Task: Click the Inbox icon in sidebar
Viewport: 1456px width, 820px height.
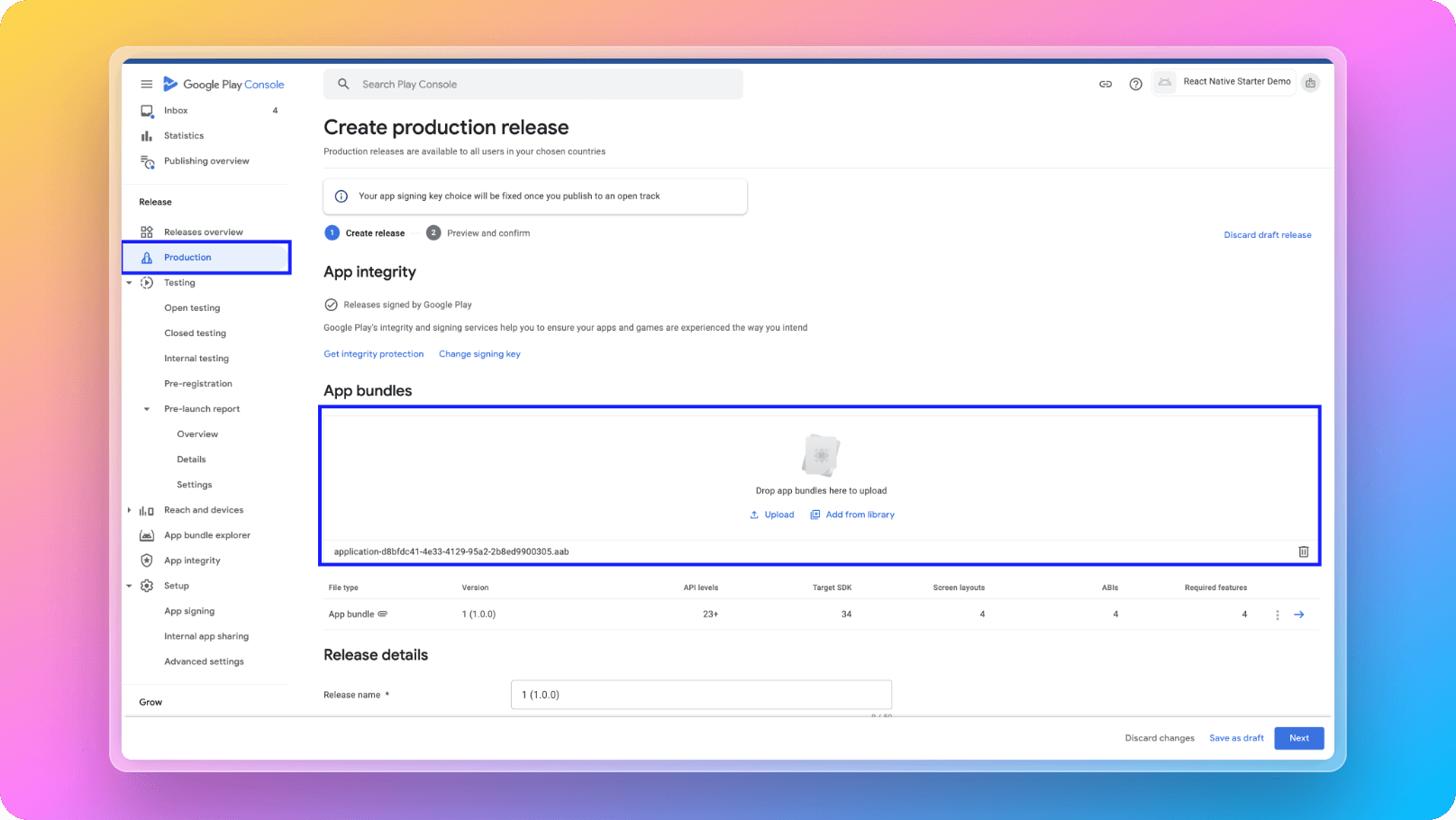Action: [x=146, y=111]
